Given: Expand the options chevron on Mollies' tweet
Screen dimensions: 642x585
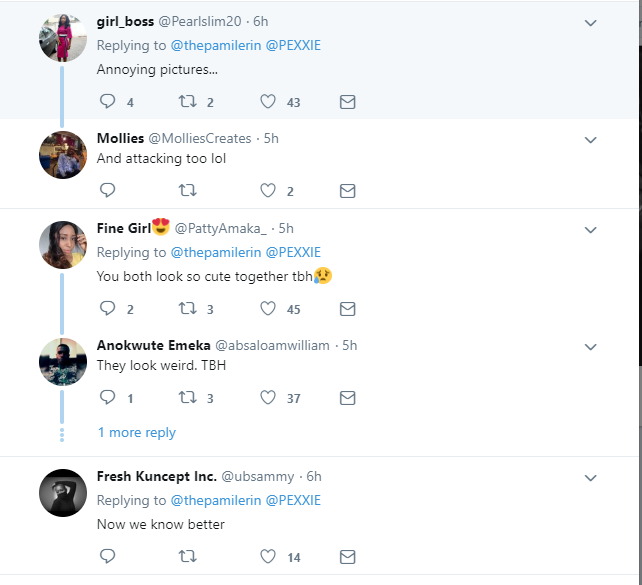Looking at the screenshot, I should 590,139.
